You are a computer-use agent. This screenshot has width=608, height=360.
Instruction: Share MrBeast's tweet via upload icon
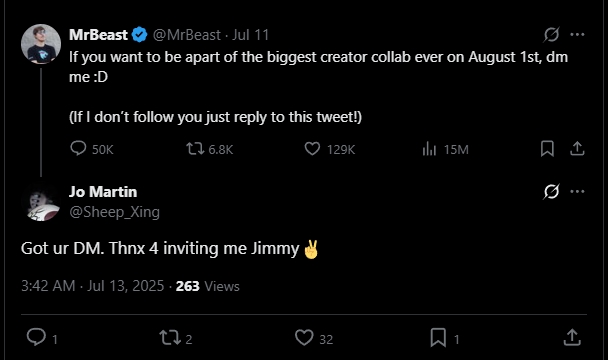[577, 149]
